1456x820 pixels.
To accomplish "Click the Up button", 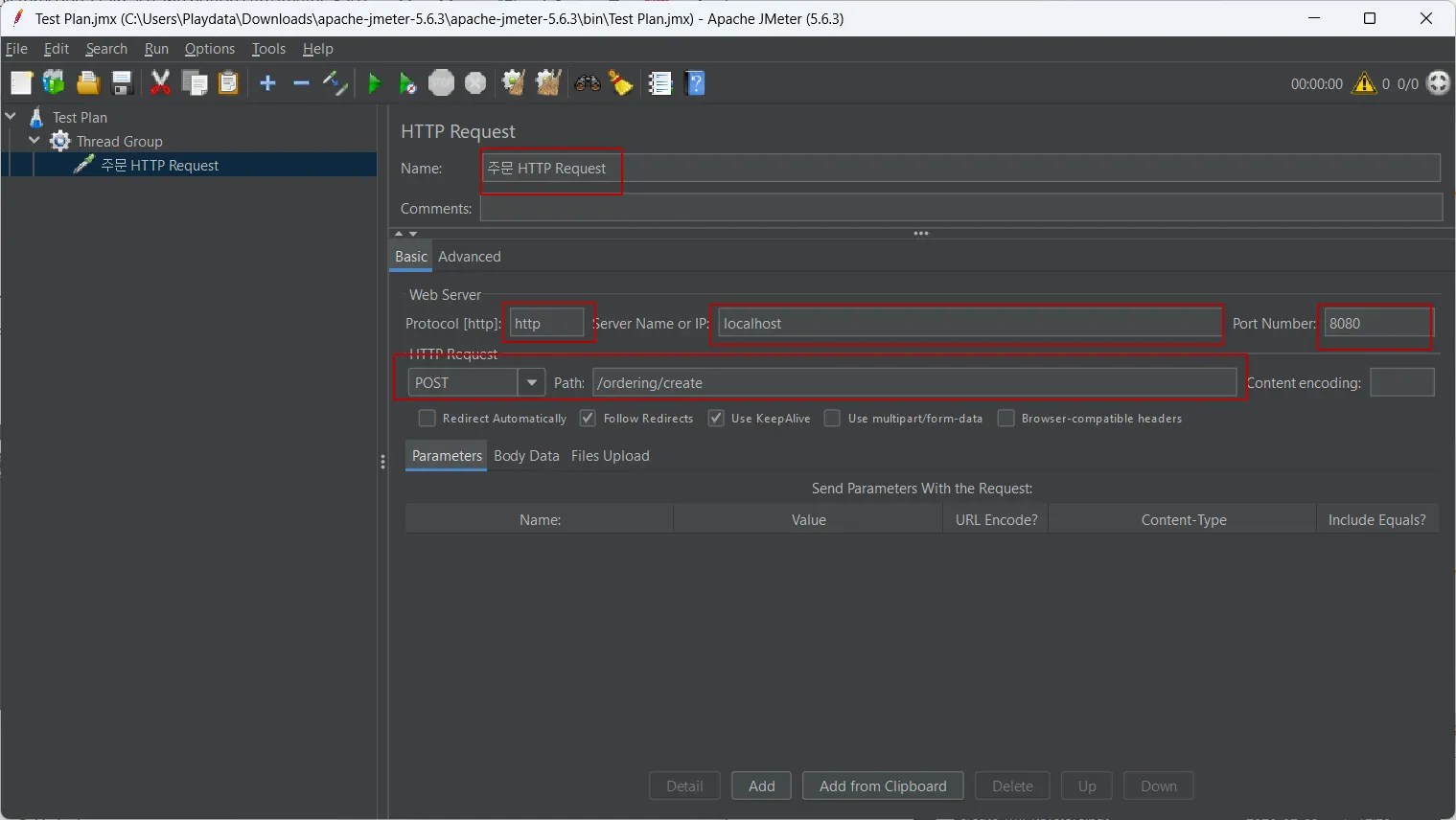I will [x=1087, y=786].
